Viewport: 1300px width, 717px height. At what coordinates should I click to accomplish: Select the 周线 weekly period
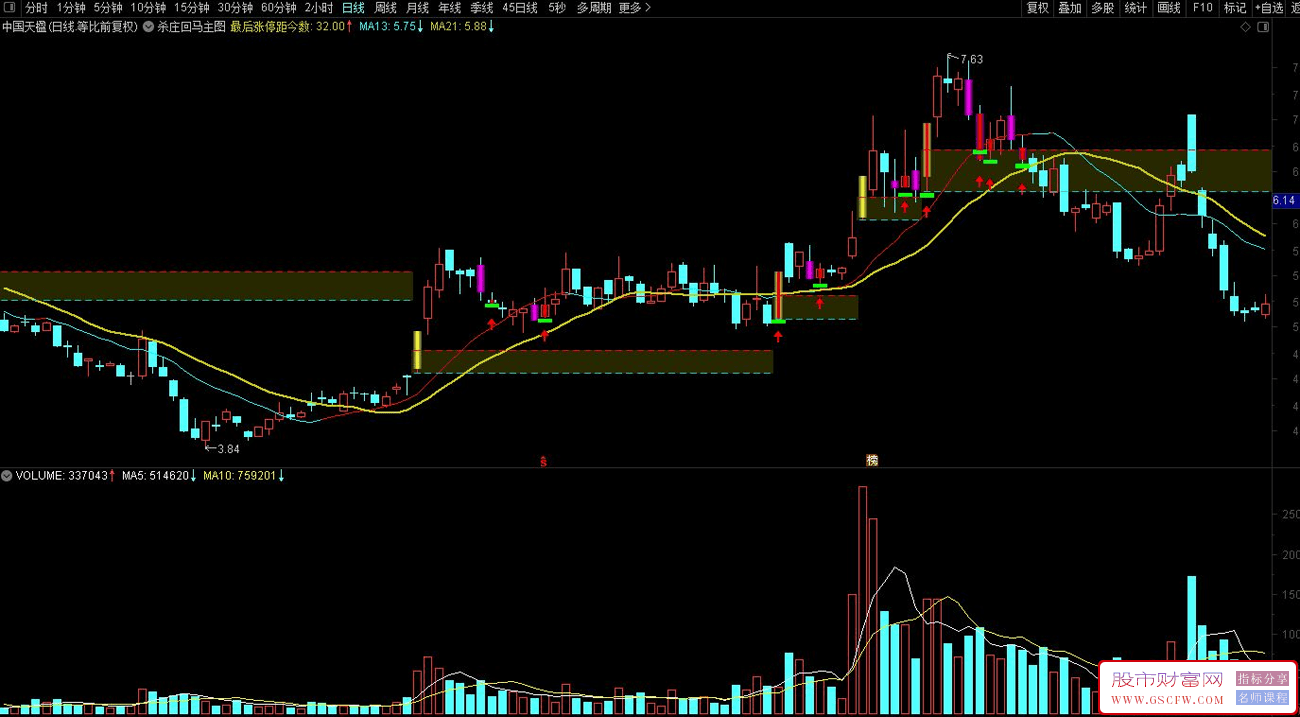coord(385,8)
